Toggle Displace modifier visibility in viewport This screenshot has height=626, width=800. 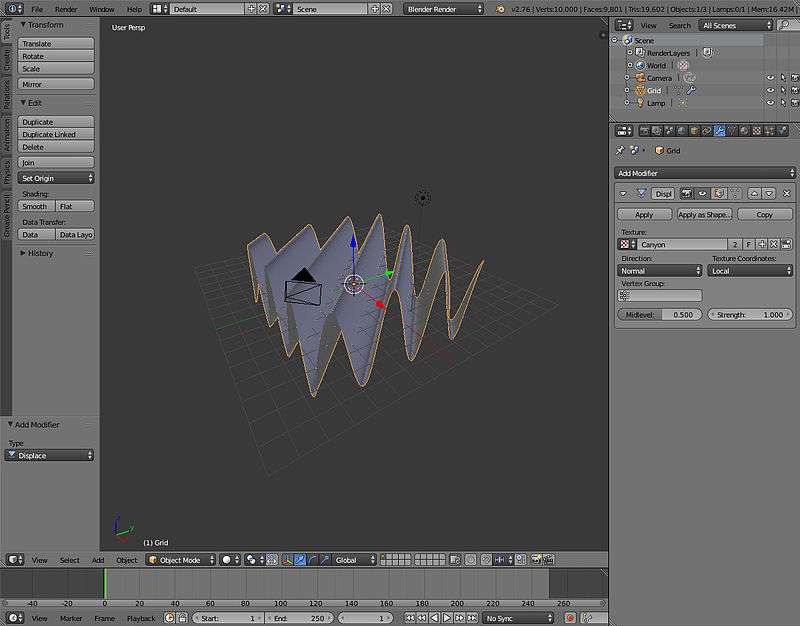(x=703, y=193)
